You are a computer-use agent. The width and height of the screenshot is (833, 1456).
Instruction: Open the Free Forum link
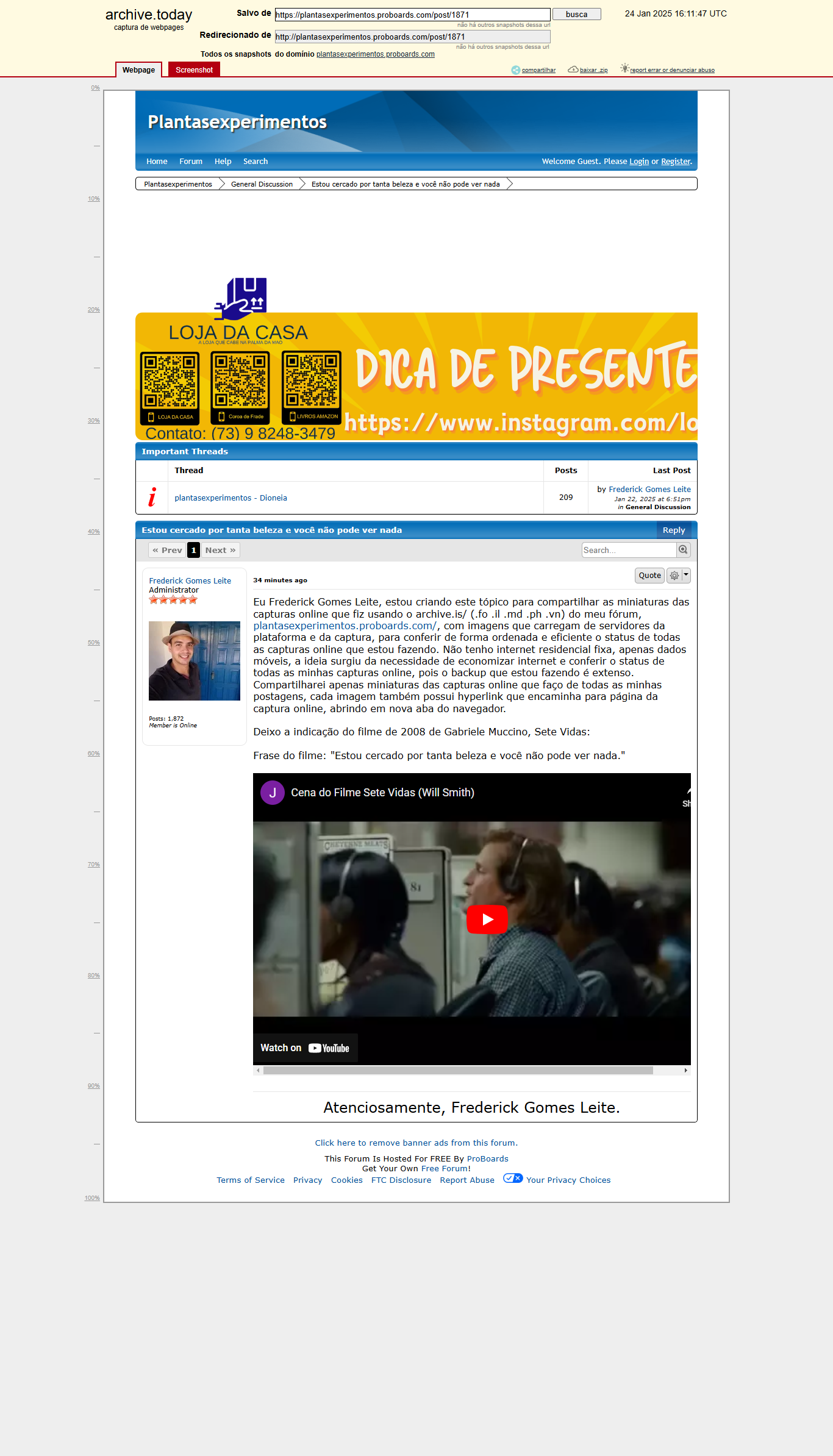point(444,1169)
